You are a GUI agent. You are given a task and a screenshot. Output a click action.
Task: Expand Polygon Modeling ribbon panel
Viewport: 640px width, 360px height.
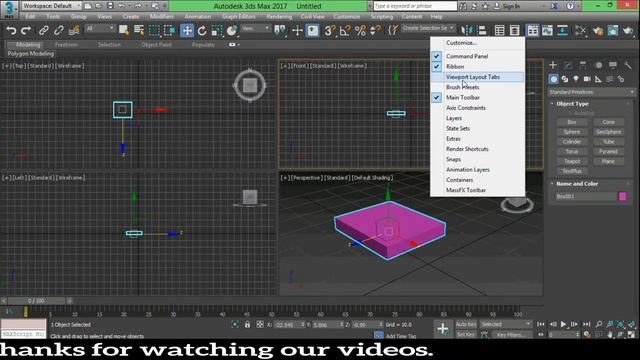click(x=31, y=54)
